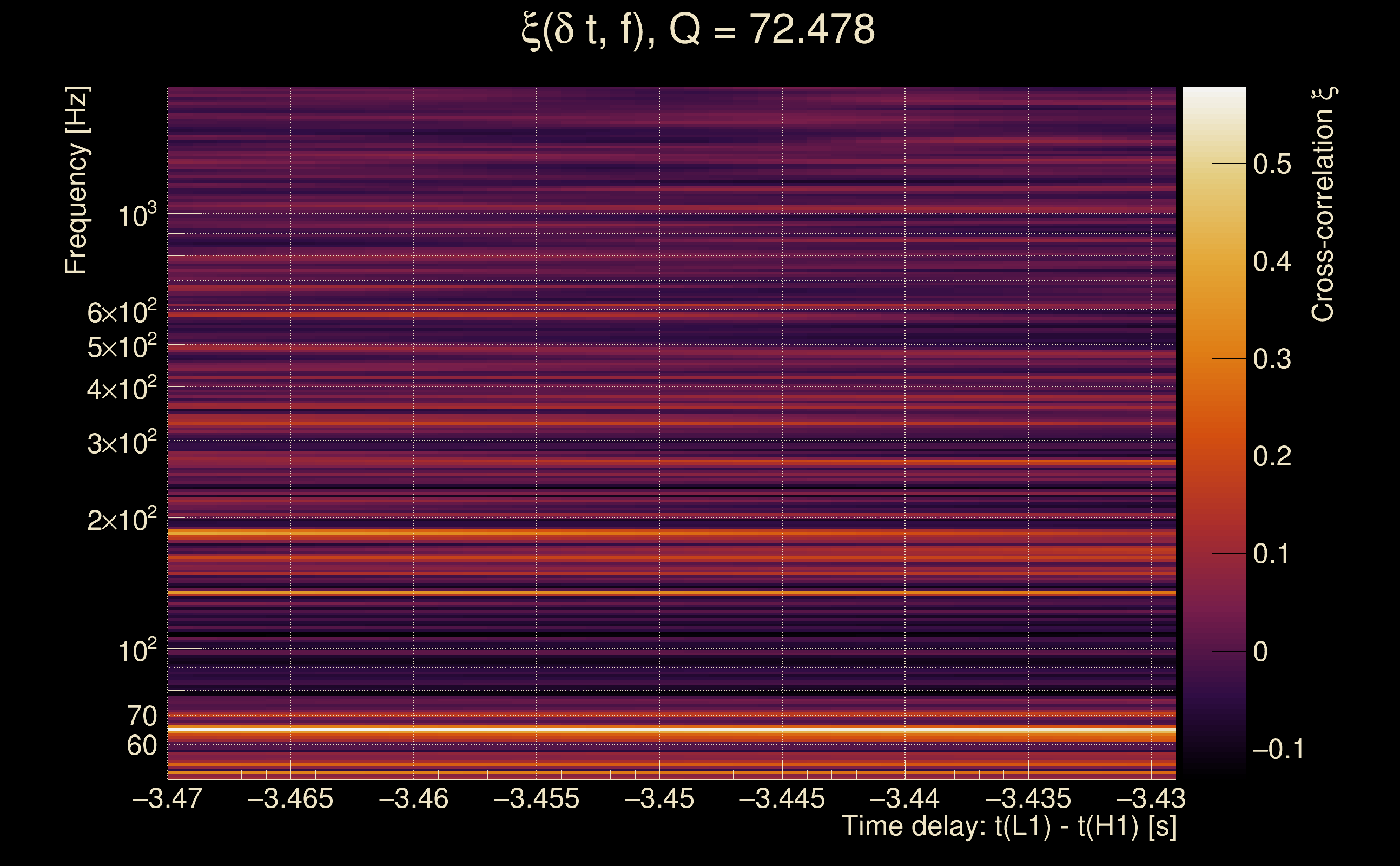
Task: Click the -3.43 time delay tick label
Action: pos(1151,798)
